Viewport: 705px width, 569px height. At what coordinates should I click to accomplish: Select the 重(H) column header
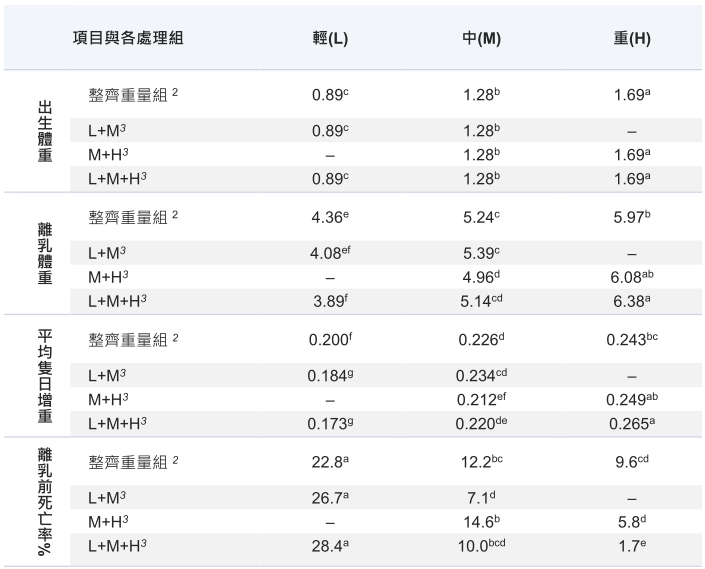point(632,38)
